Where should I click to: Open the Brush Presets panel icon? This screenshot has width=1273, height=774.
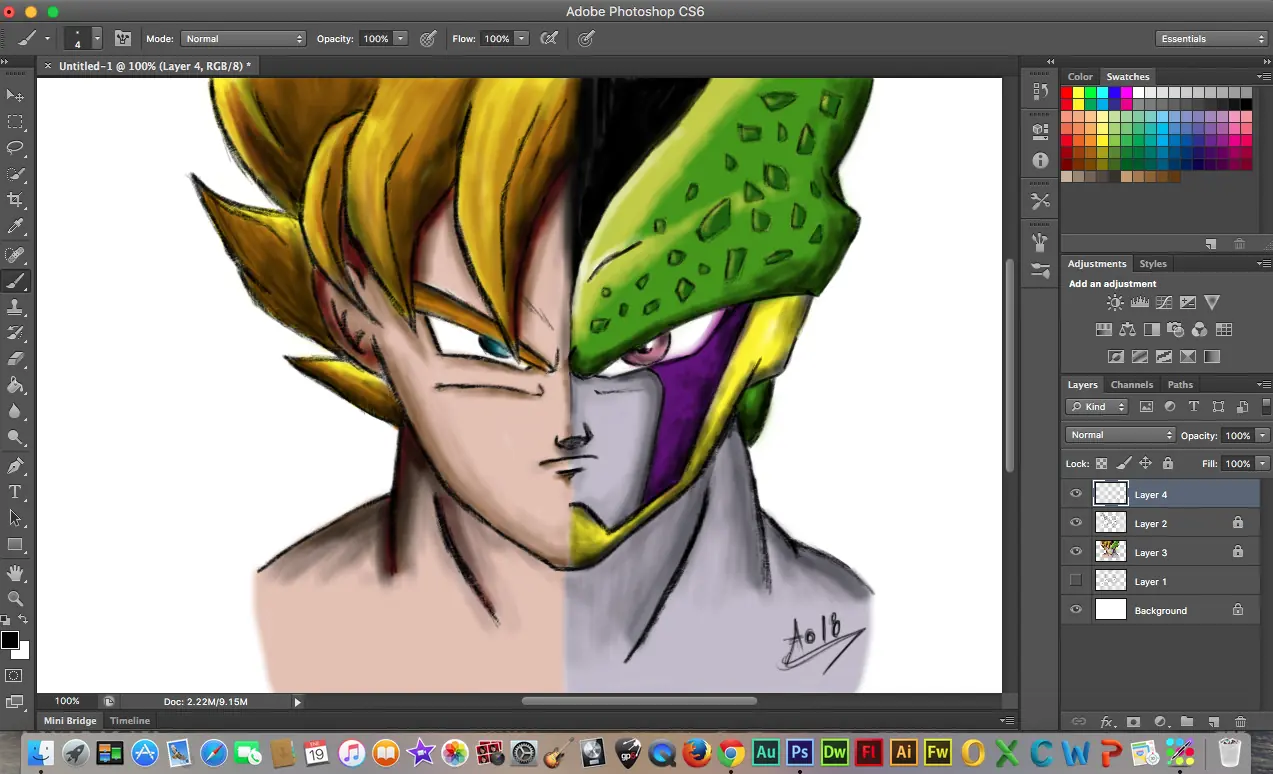click(x=1040, y=270)
